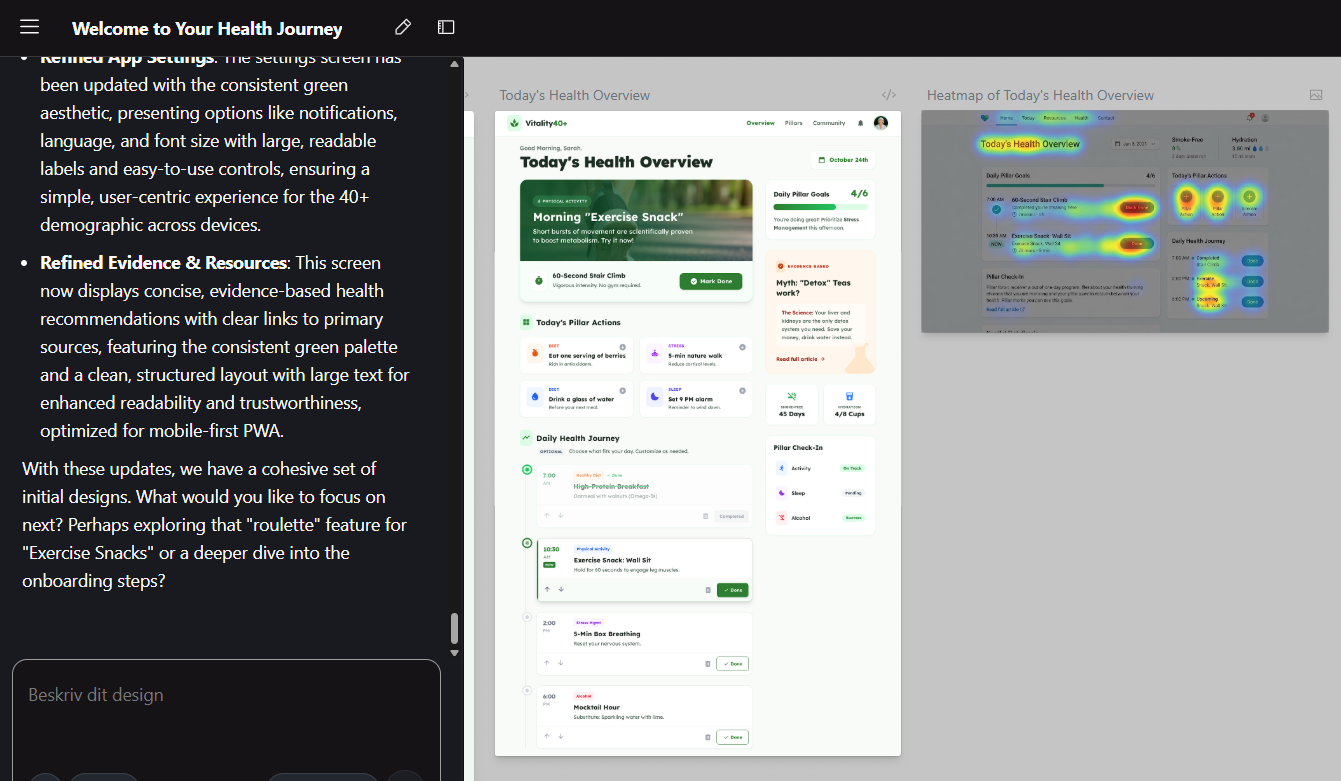The image size is (1341, 781).
Task: Click the berries icon in Pillar Actions
Action: pyautogui.click(x=535, y=353)
